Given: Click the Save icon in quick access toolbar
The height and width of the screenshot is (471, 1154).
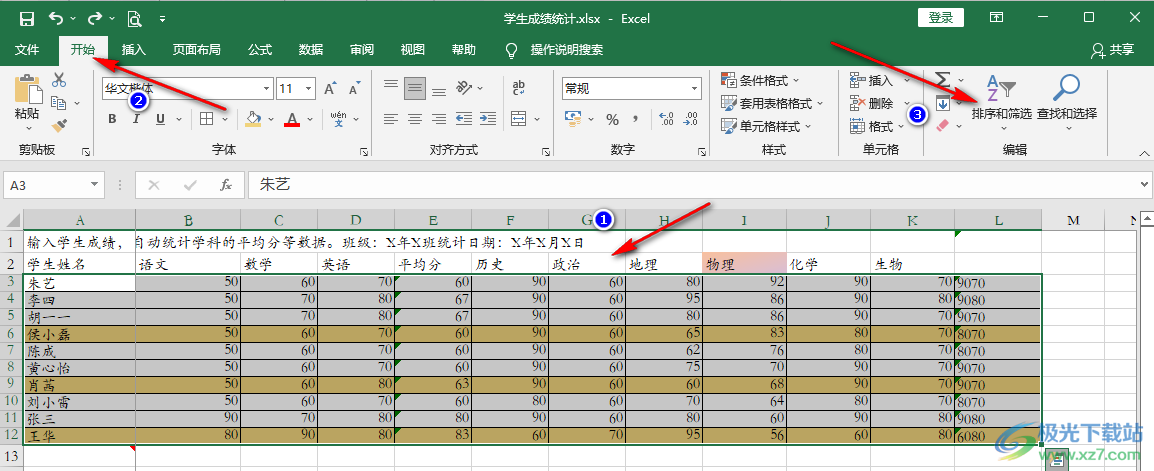Looking at the screenshot, I should 27,18.
